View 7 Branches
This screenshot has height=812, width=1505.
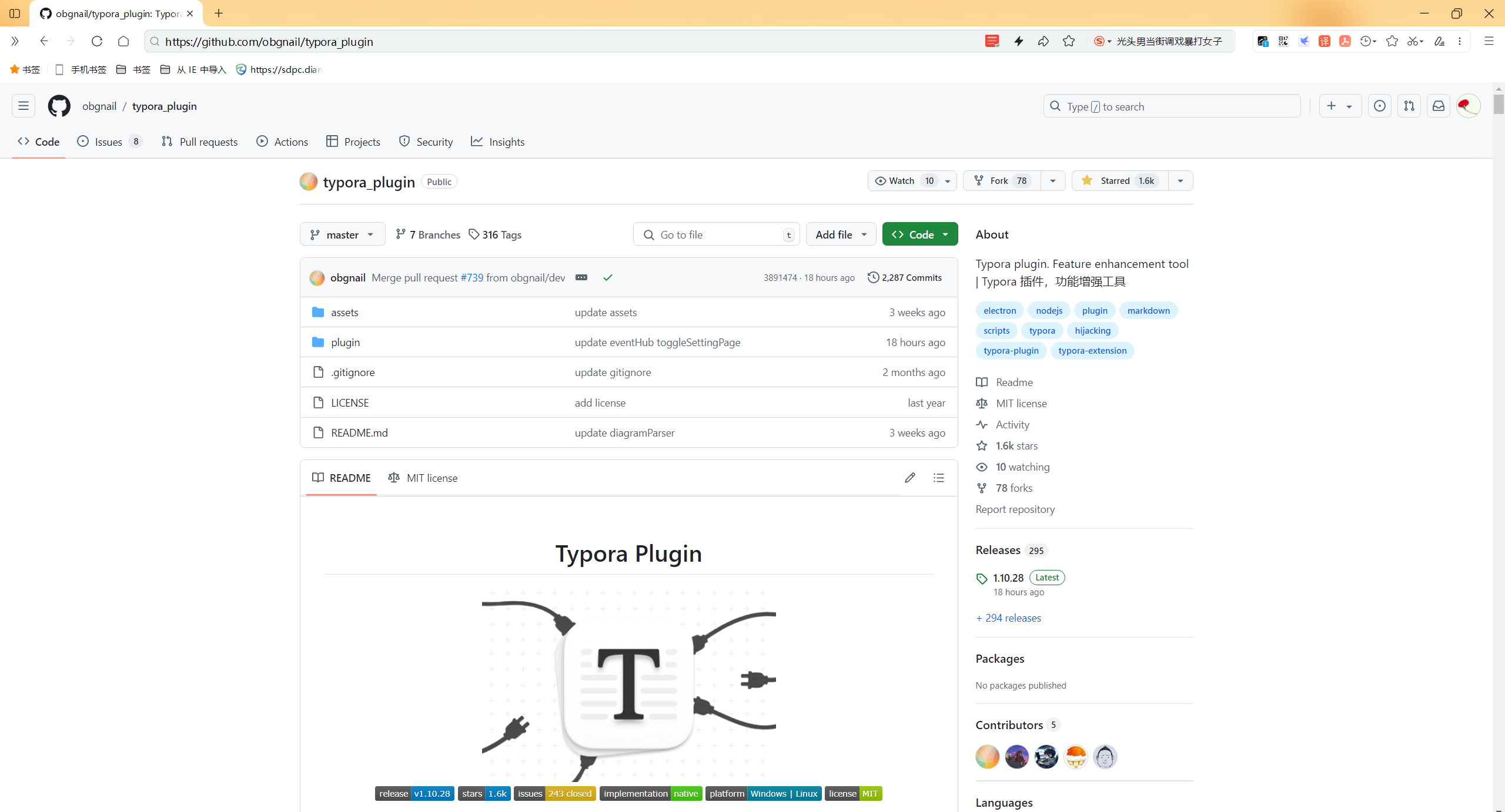coord(428,234)
